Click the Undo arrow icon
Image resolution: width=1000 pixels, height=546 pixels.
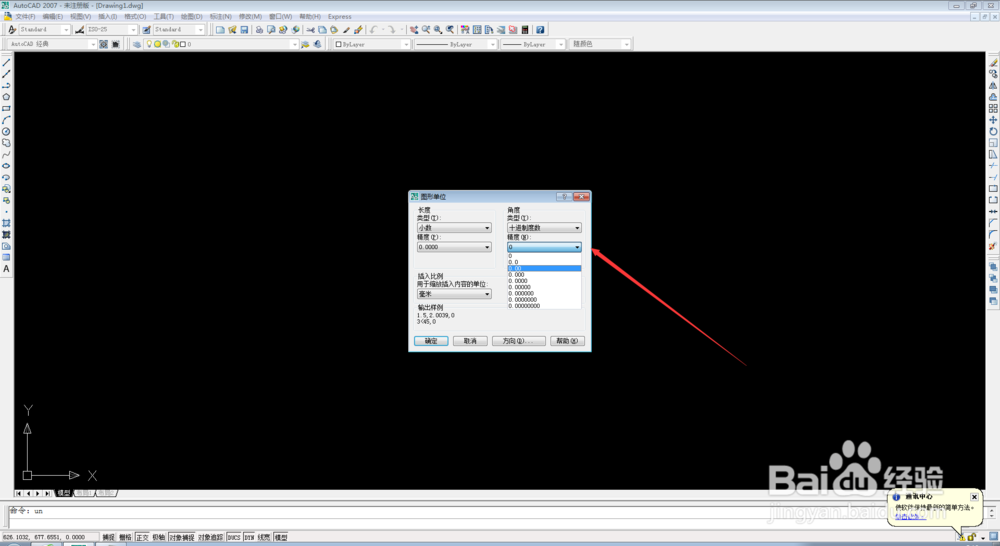click(x=374, y=30)
